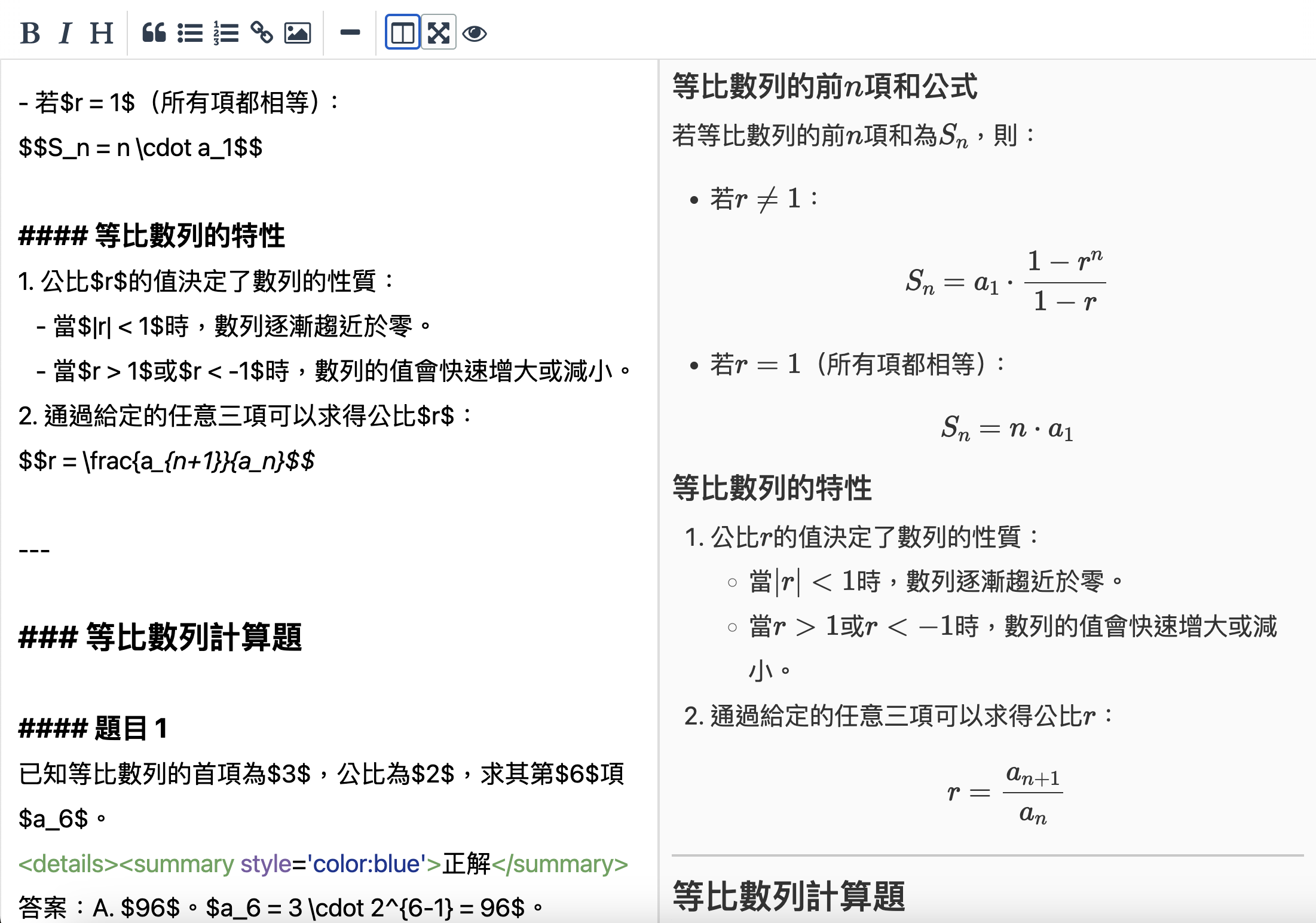
Task: Click the '等比數列的前n項和公式' preview heading
Action: click(824, 86)
